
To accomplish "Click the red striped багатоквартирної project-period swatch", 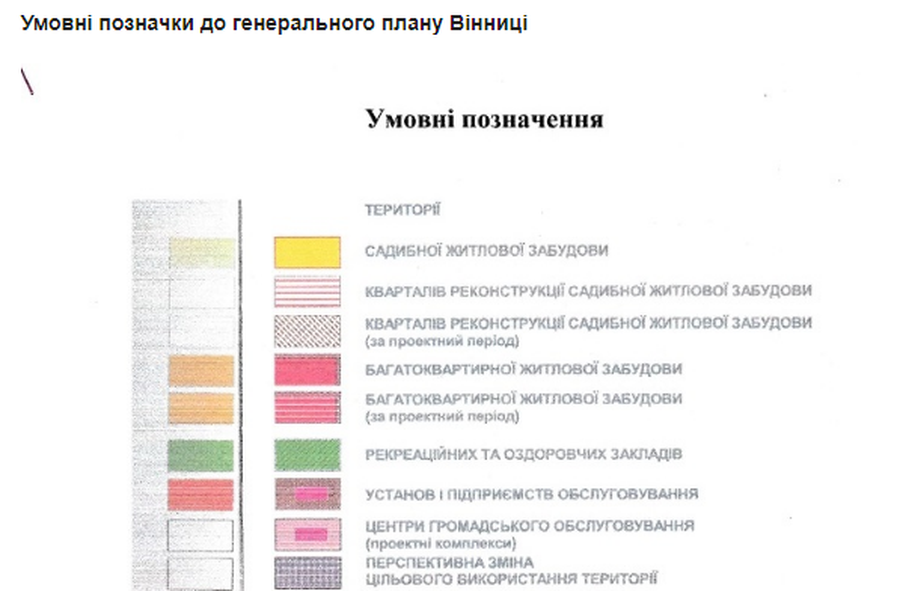I will coord(307,407).
